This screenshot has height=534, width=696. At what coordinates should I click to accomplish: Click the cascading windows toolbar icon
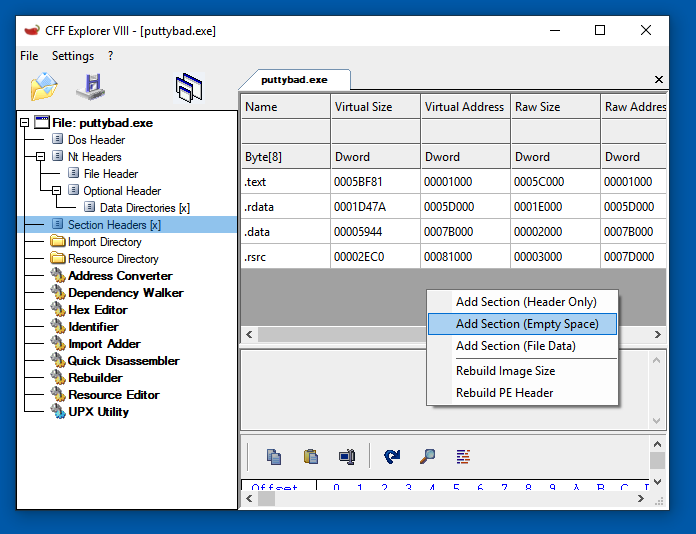(188, 88)
